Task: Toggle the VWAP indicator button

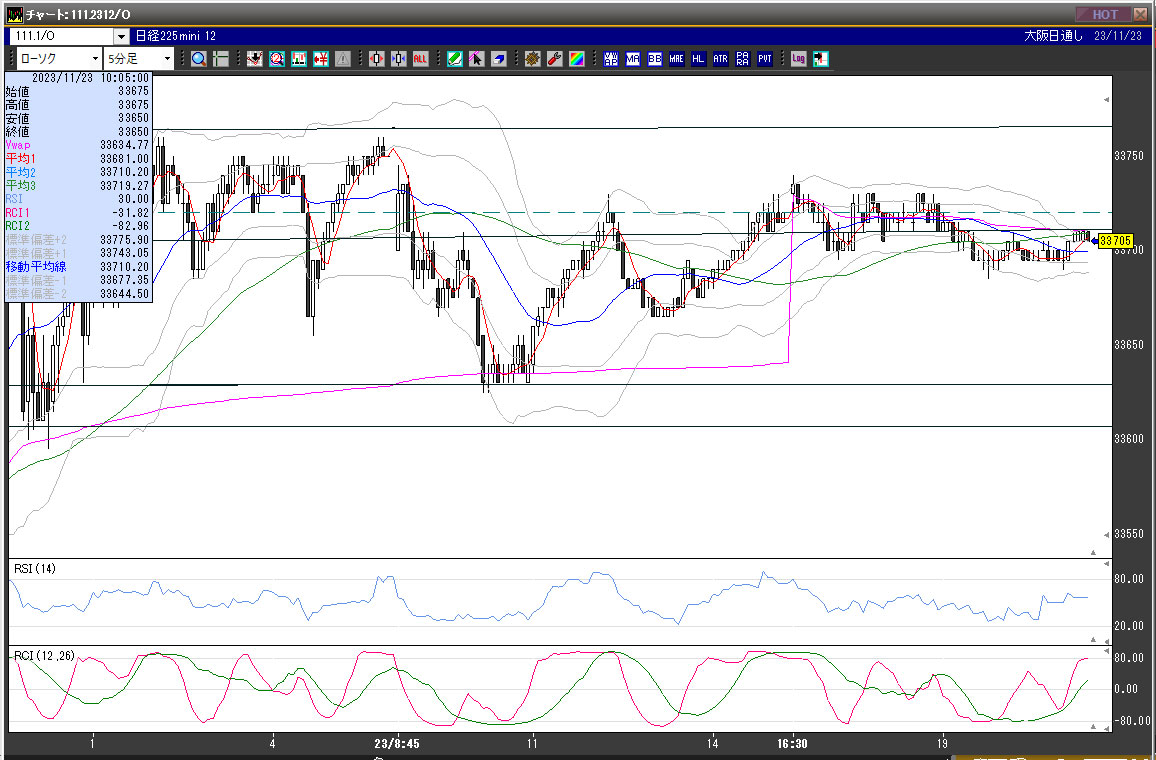Action: (x=610, y=59)
